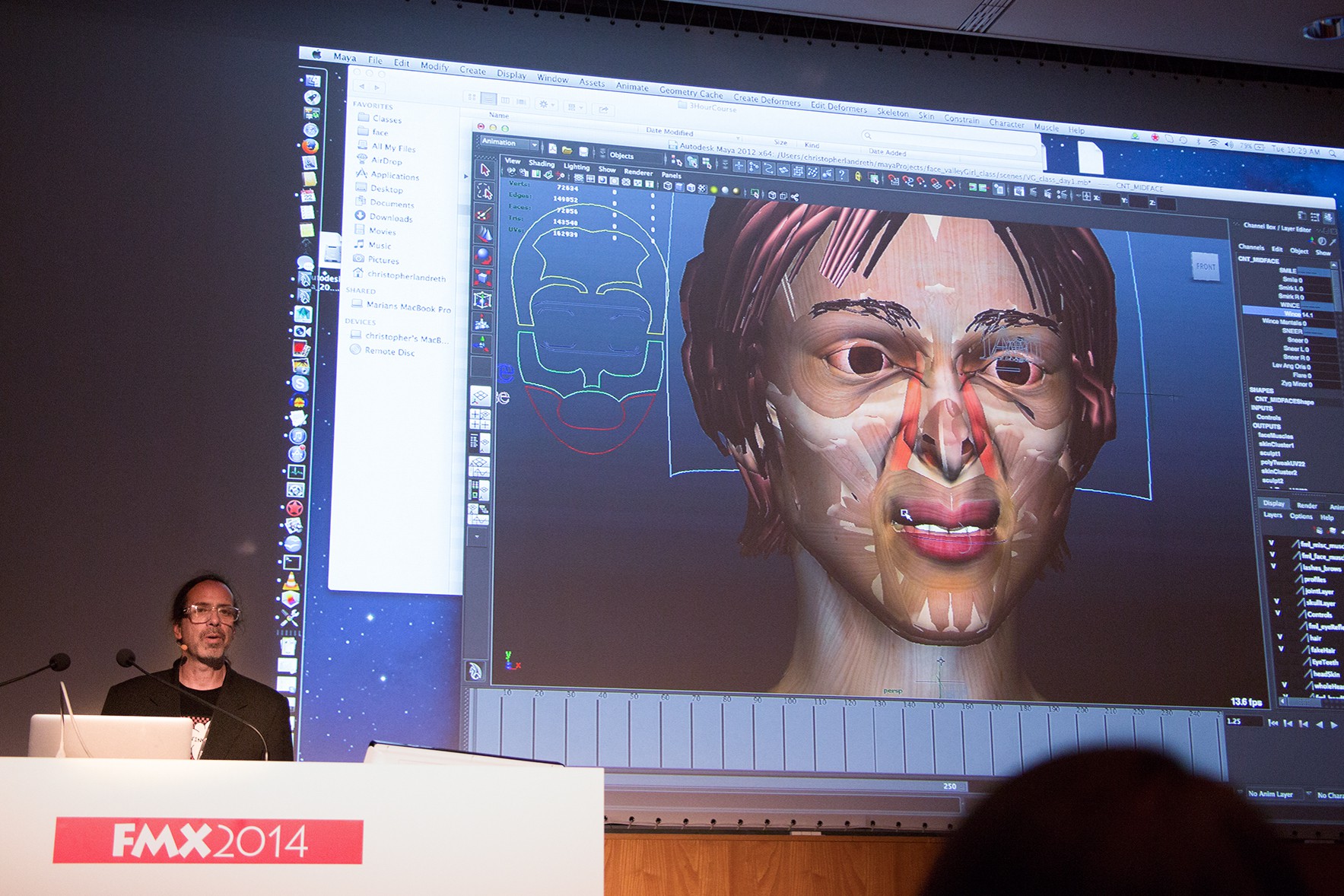Screen dimensions: 1344x896
Task: Open the Finder arrange-by dropdown
Action: (574, 107)
